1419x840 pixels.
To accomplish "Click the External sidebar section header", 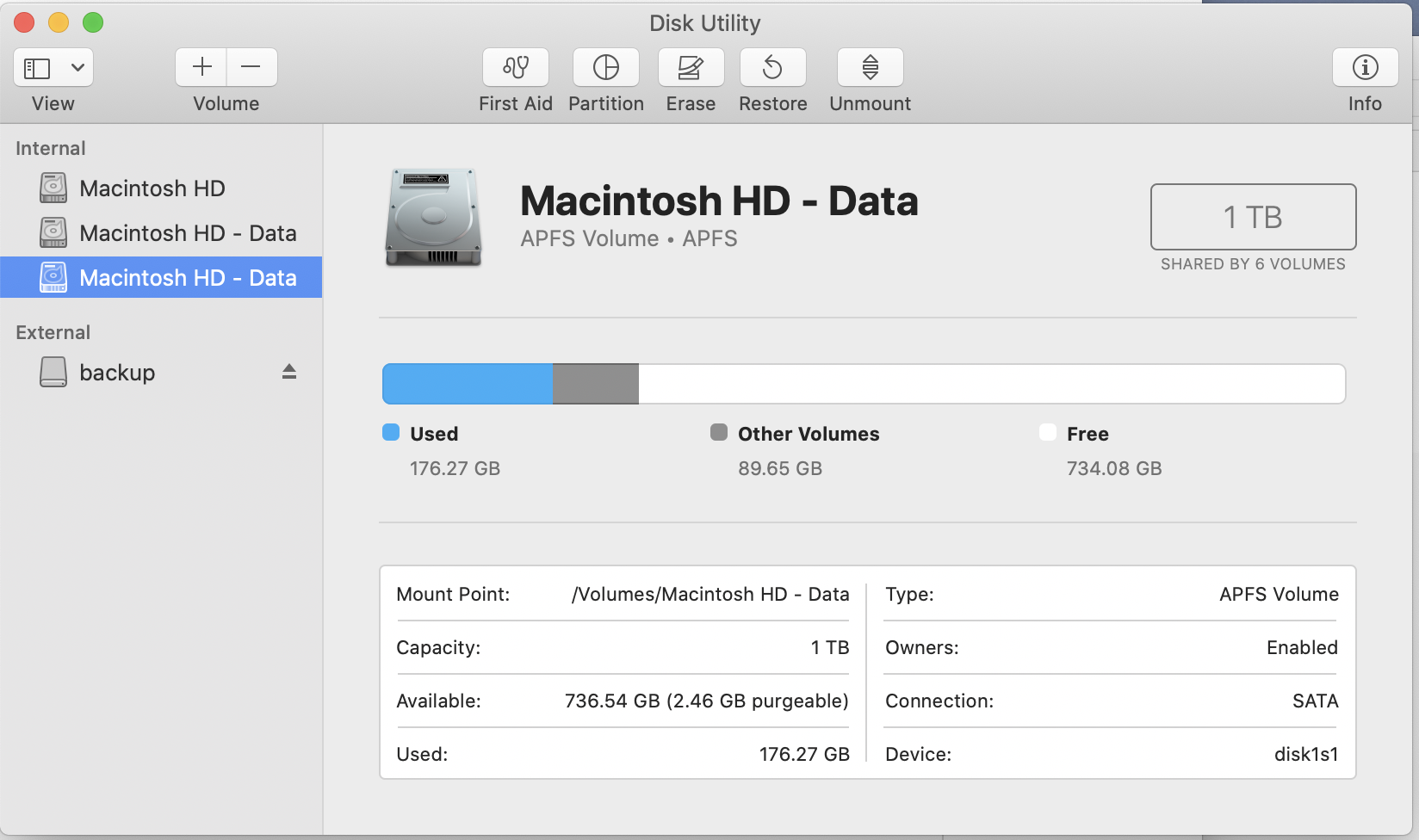I will point(53,332).
